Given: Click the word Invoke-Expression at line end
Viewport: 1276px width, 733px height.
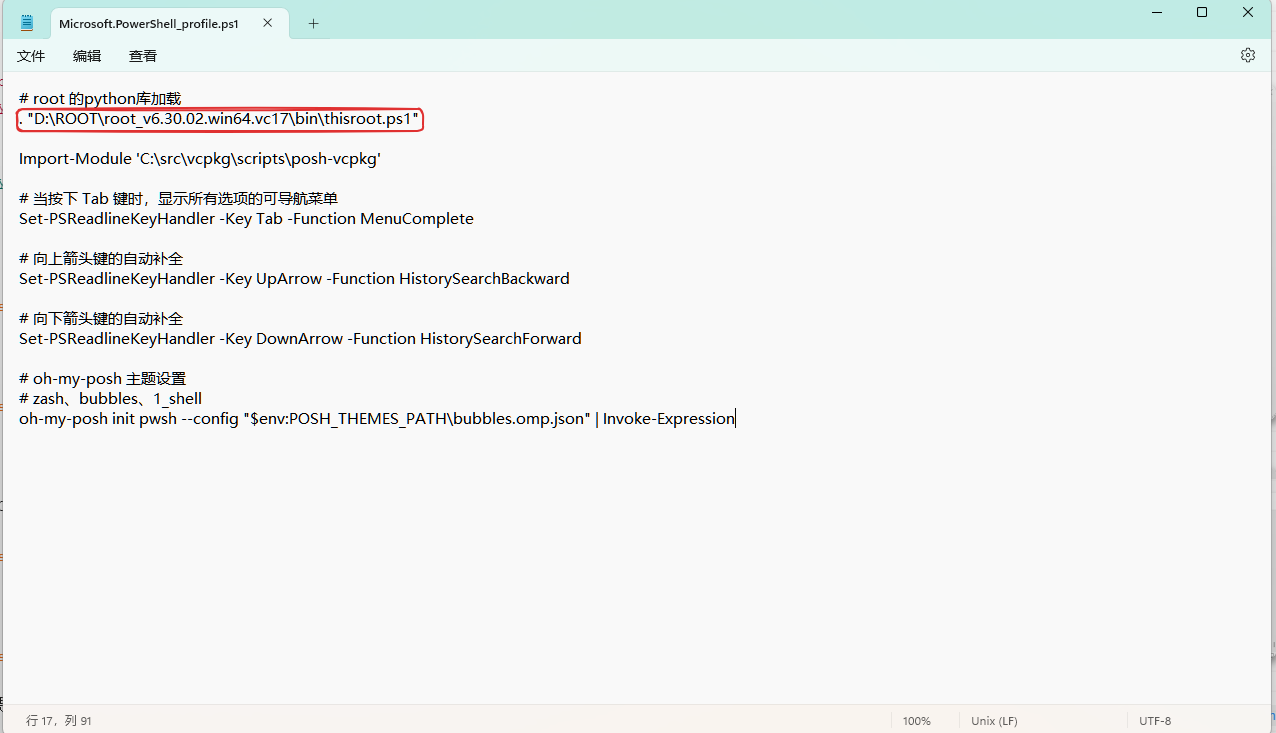Looking at the screenshot, I should 668,418.
